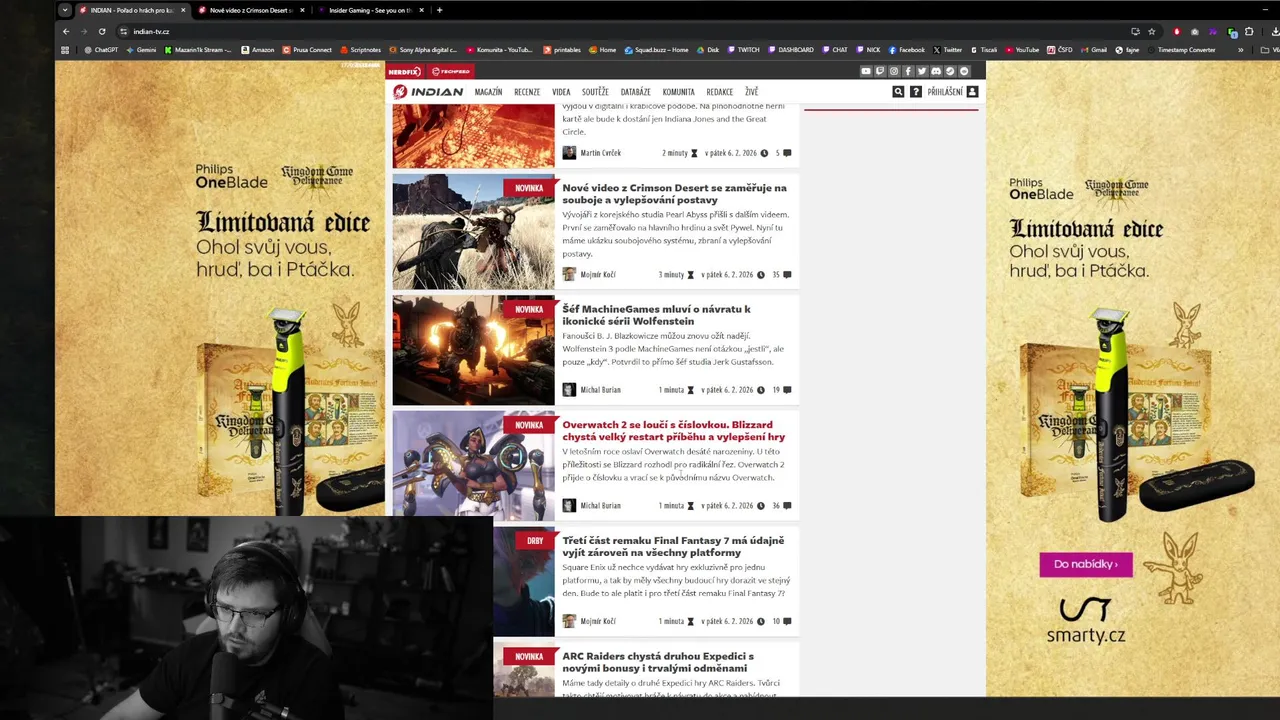Open the apps grid icon in bookmarks bar

click(x=65, y=50)
